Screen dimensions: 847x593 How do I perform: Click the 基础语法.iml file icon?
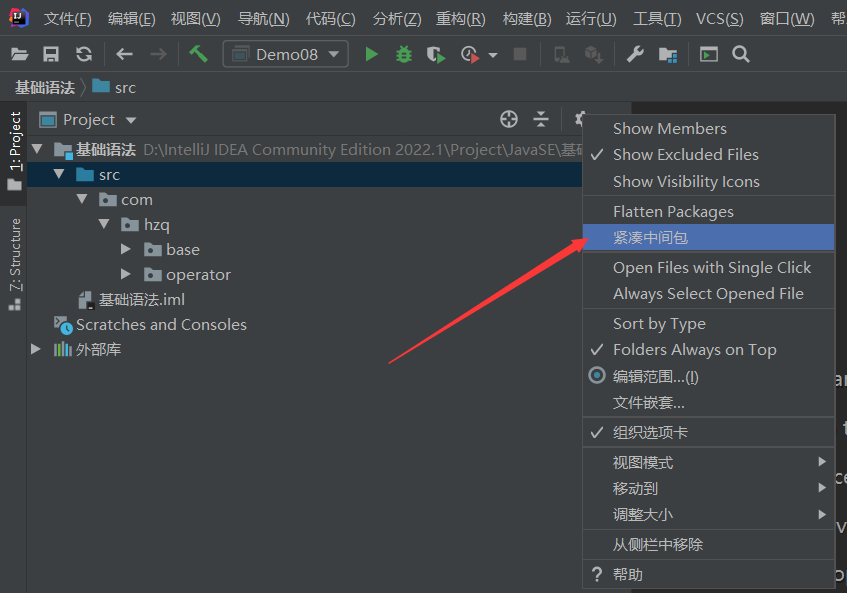point(86,300)
